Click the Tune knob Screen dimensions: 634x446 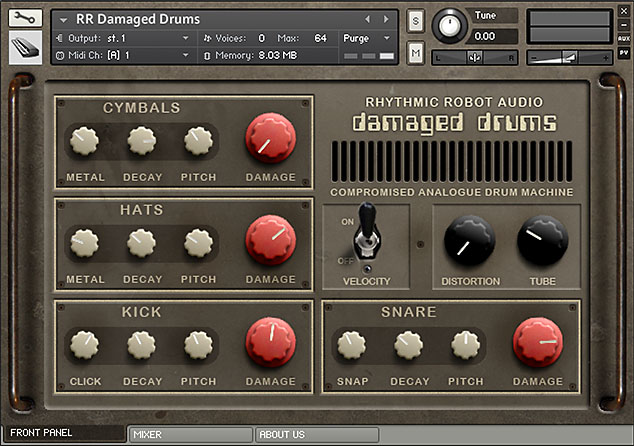pos(449,25)
